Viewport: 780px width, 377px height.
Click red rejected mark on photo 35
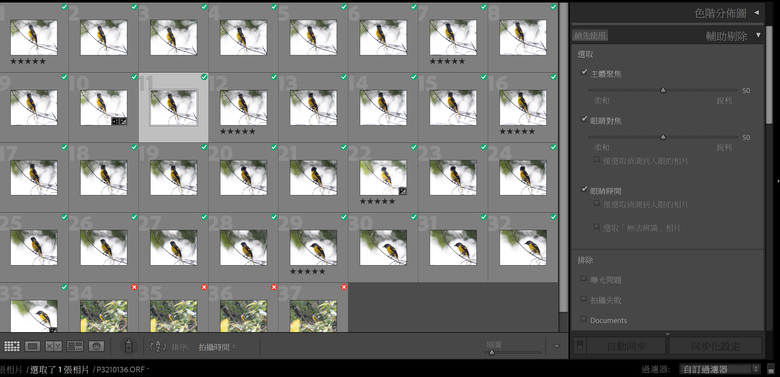pos(204,287)
